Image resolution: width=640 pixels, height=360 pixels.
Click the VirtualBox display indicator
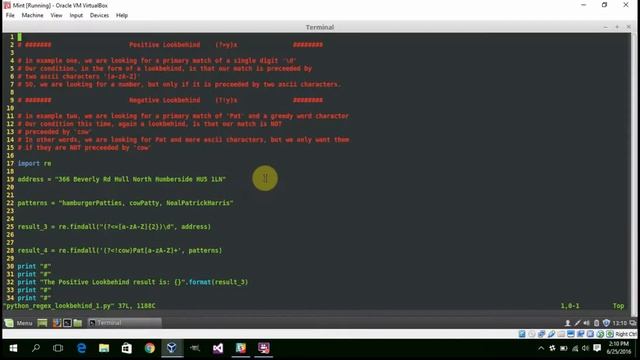pyautogui.click(x=571, y=334)
